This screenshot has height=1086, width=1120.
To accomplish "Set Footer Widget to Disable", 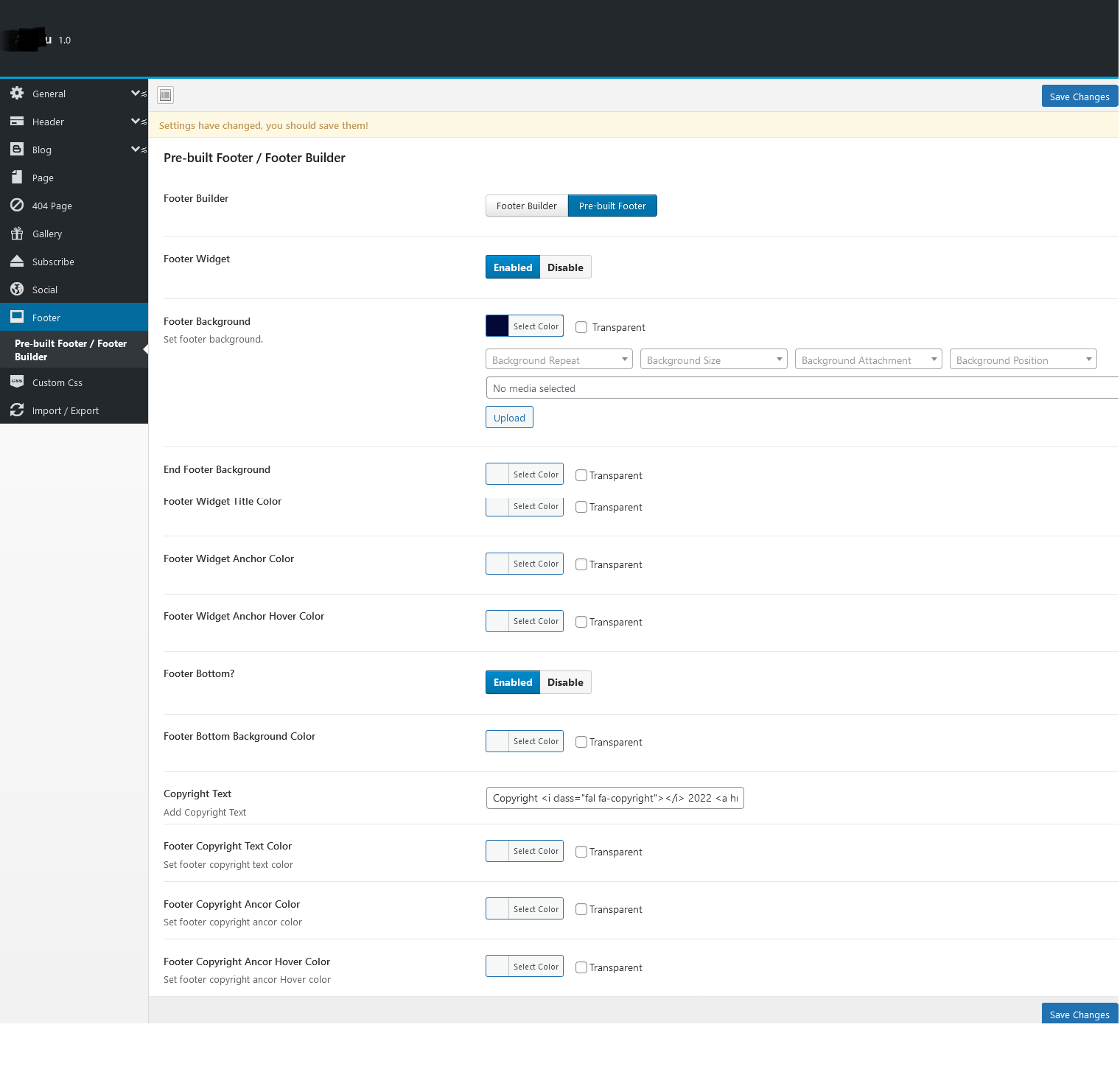I will (x=565, y=267).
